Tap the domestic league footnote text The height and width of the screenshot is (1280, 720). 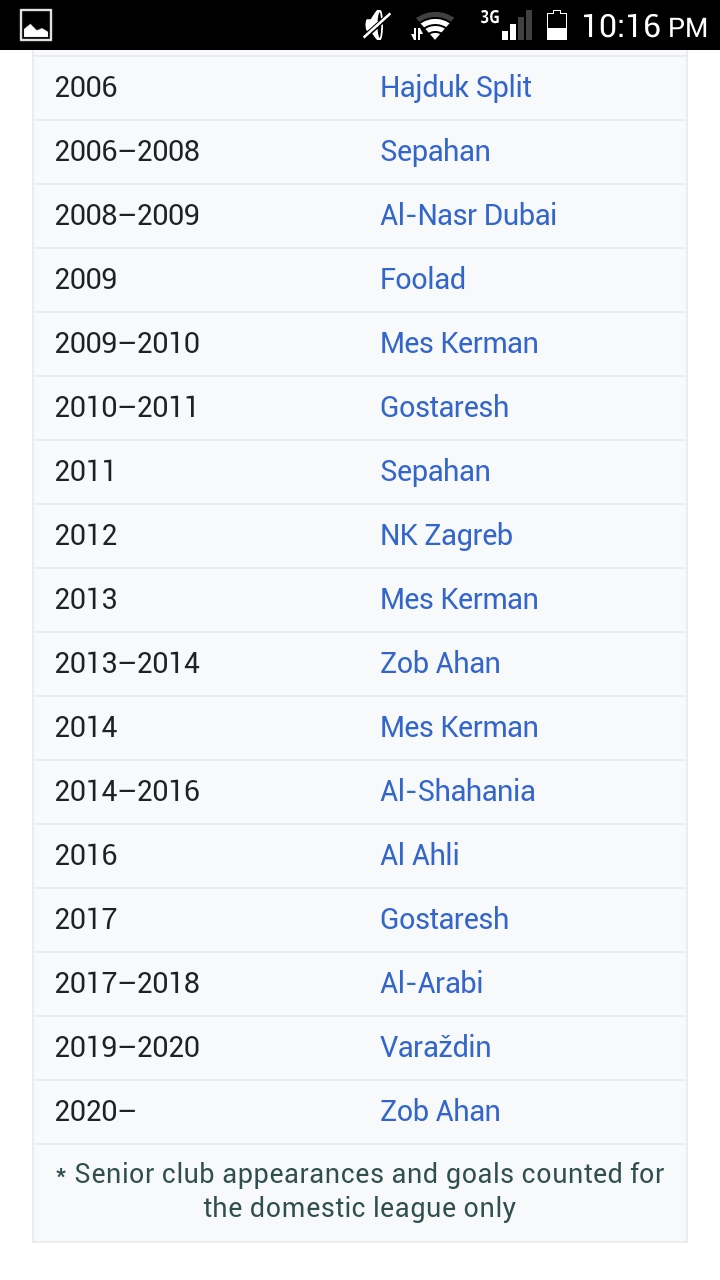pos(360,1190)
